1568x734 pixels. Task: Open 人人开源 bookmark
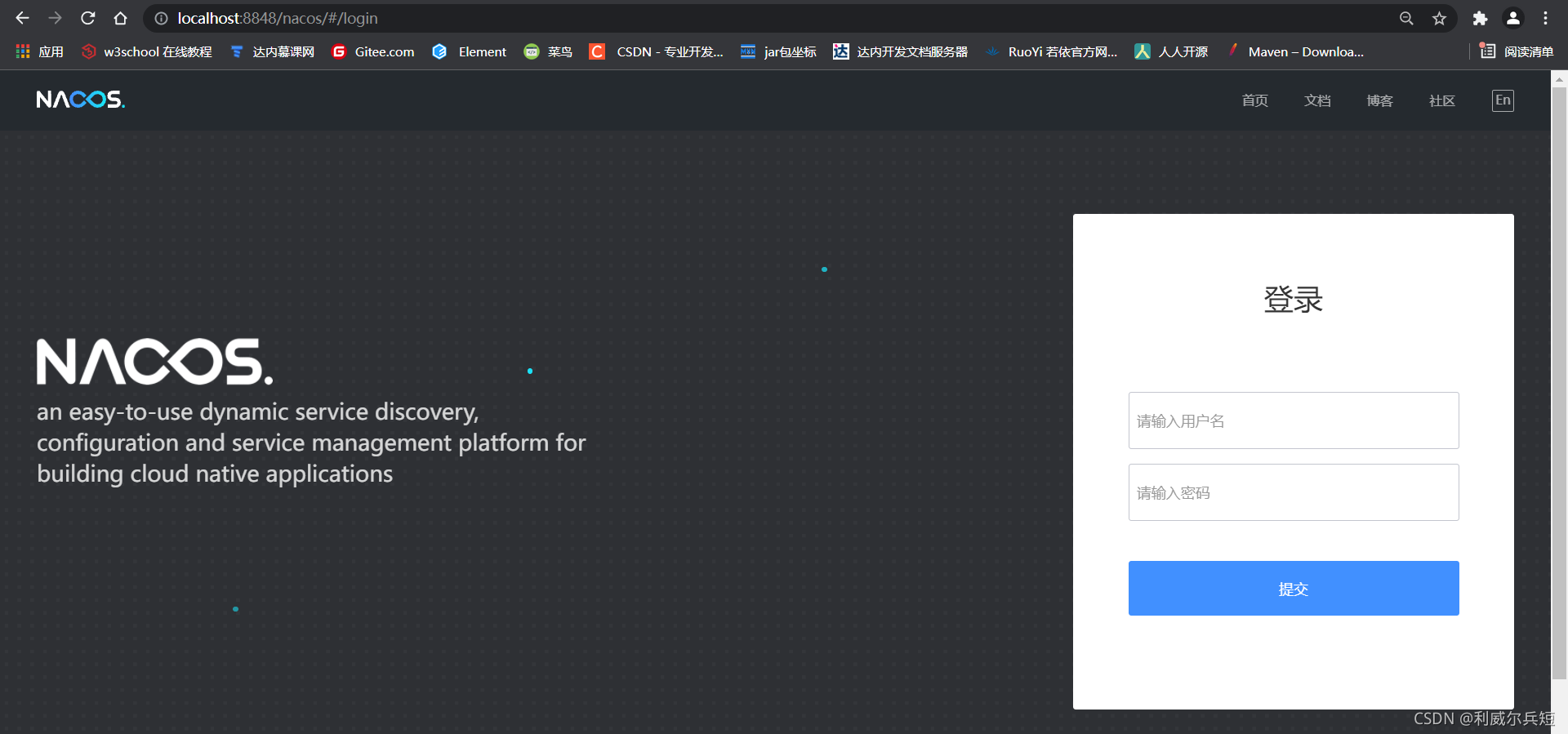click(1171, 51)
